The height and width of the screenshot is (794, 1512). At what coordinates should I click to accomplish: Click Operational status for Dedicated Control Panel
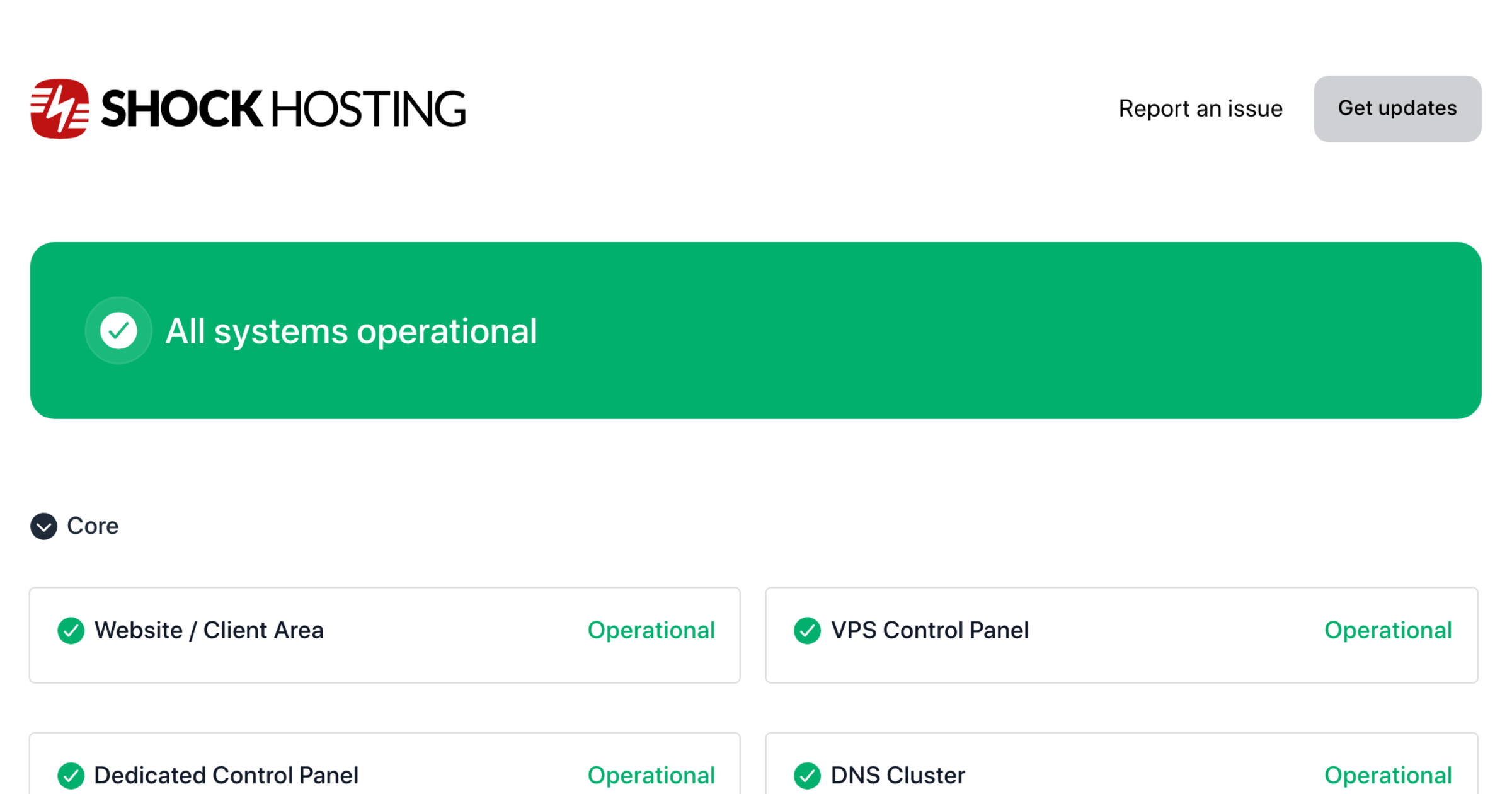[651, 776]
